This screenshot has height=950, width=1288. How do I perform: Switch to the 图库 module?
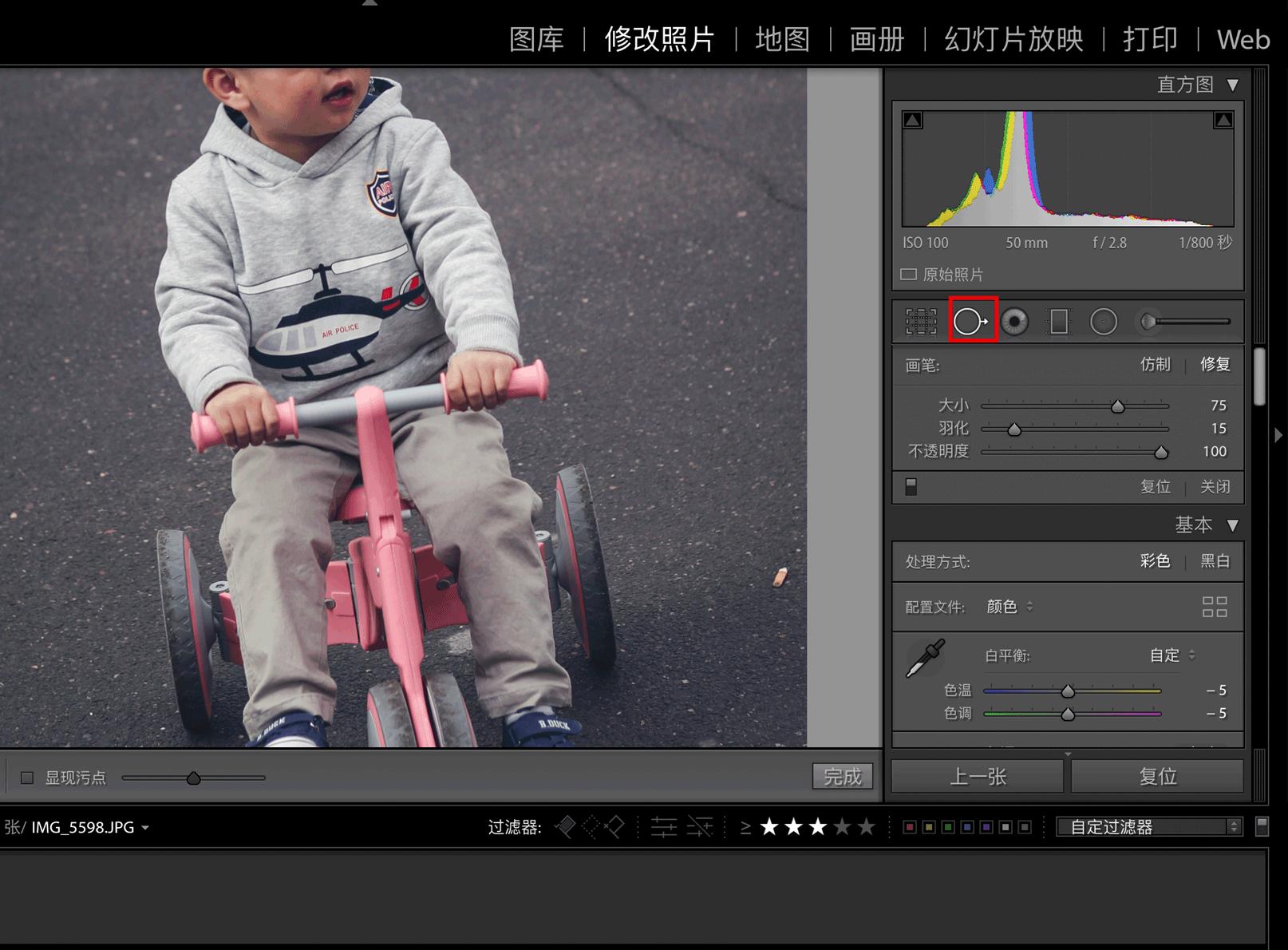click(x=536, y=39)
